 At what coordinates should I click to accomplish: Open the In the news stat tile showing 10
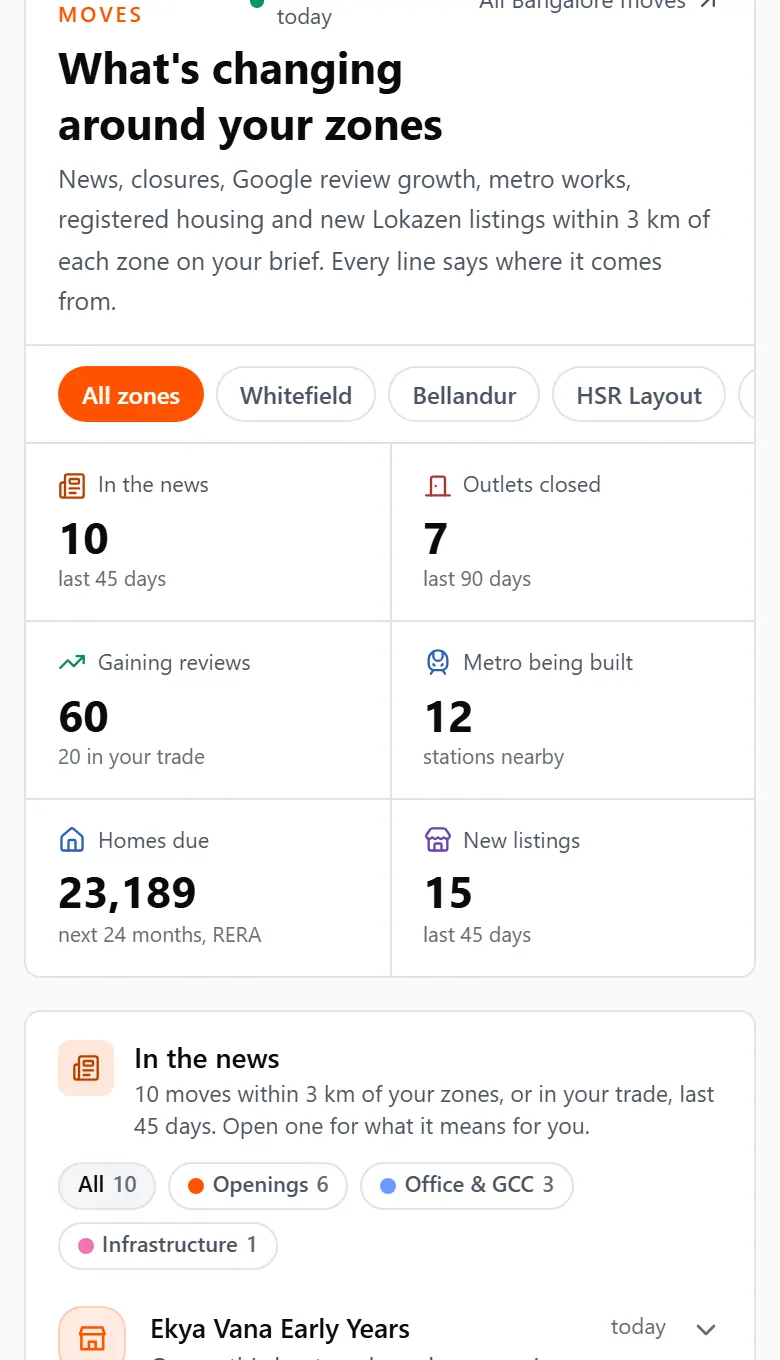coord(208,532)
